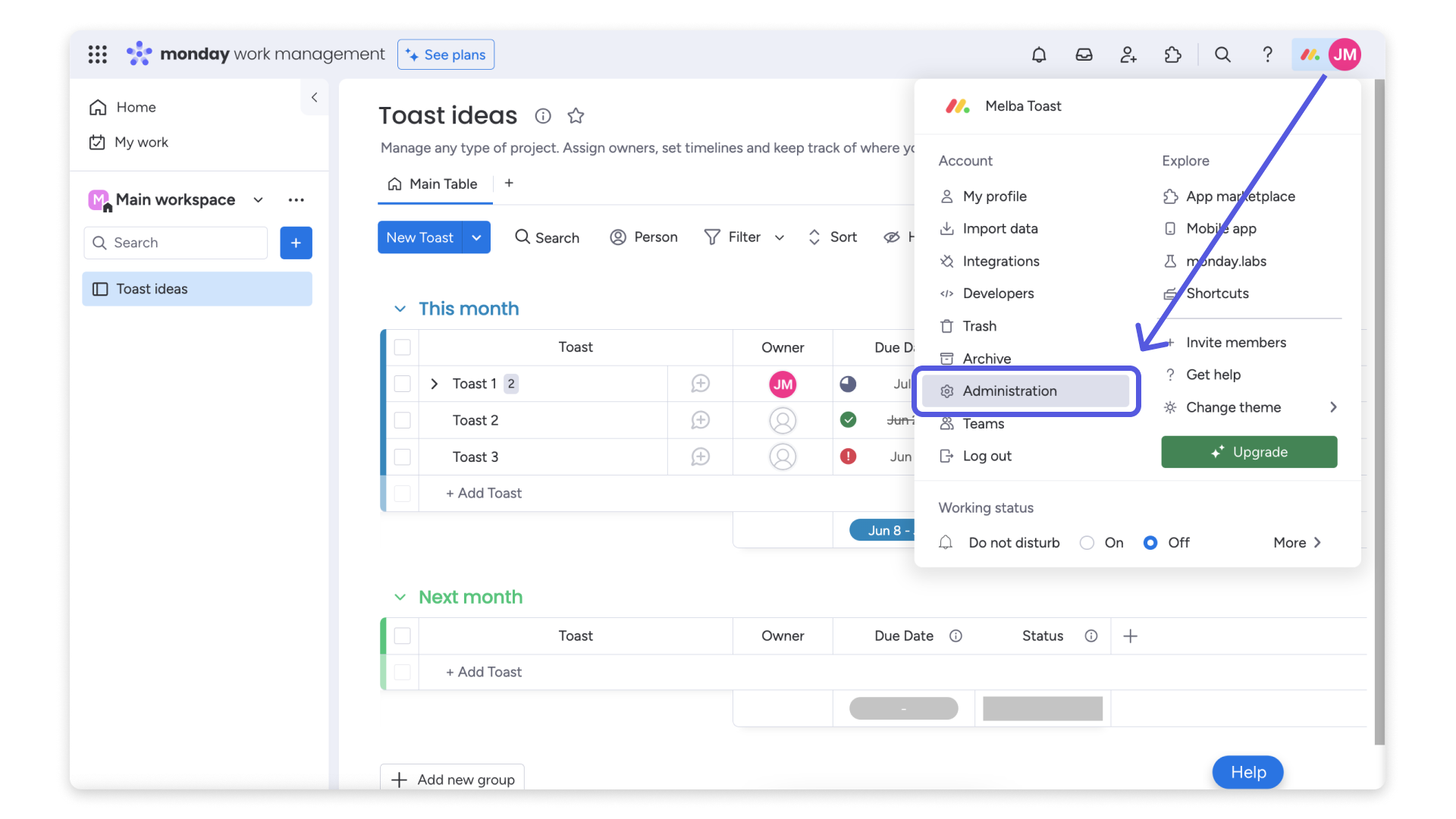Click Add new group button

pos(452,779)
